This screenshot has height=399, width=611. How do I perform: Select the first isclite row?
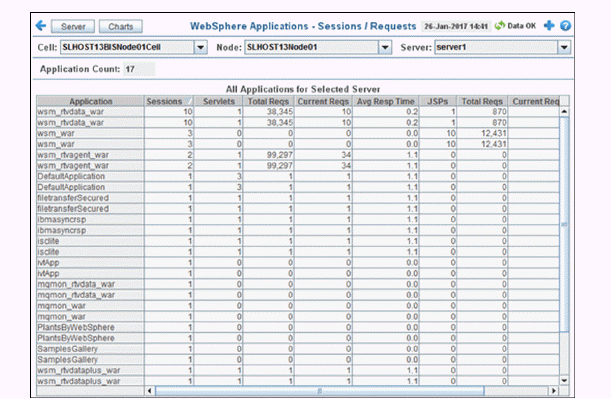pos(298,241)
